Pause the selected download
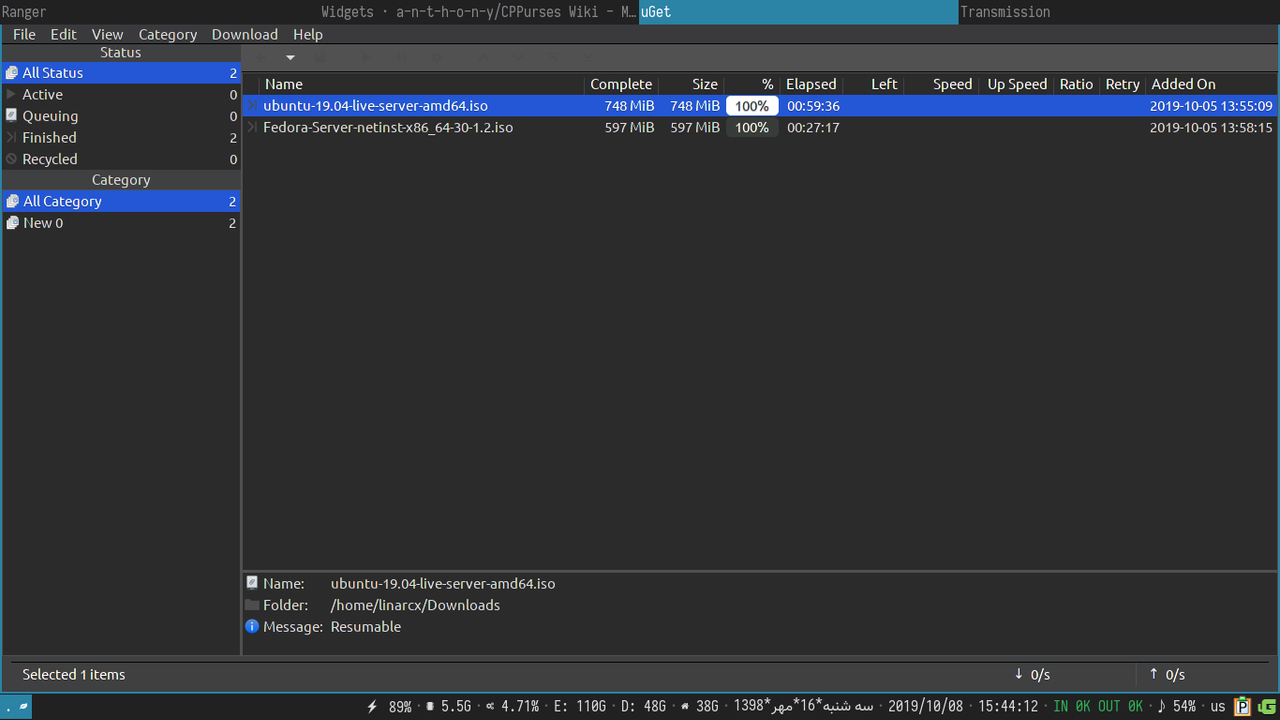1280x720 pixels. 403,57
